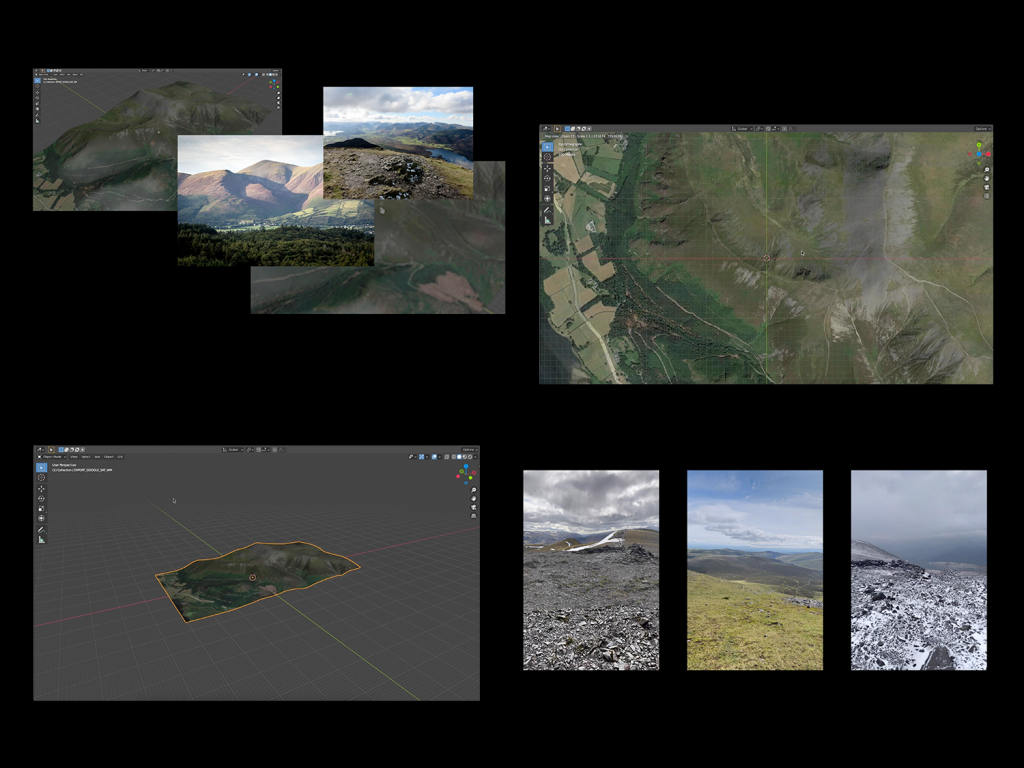Open the pivot point dropdown in the bottom-left viewport
1024x768 pixels.
pos(249,450)
